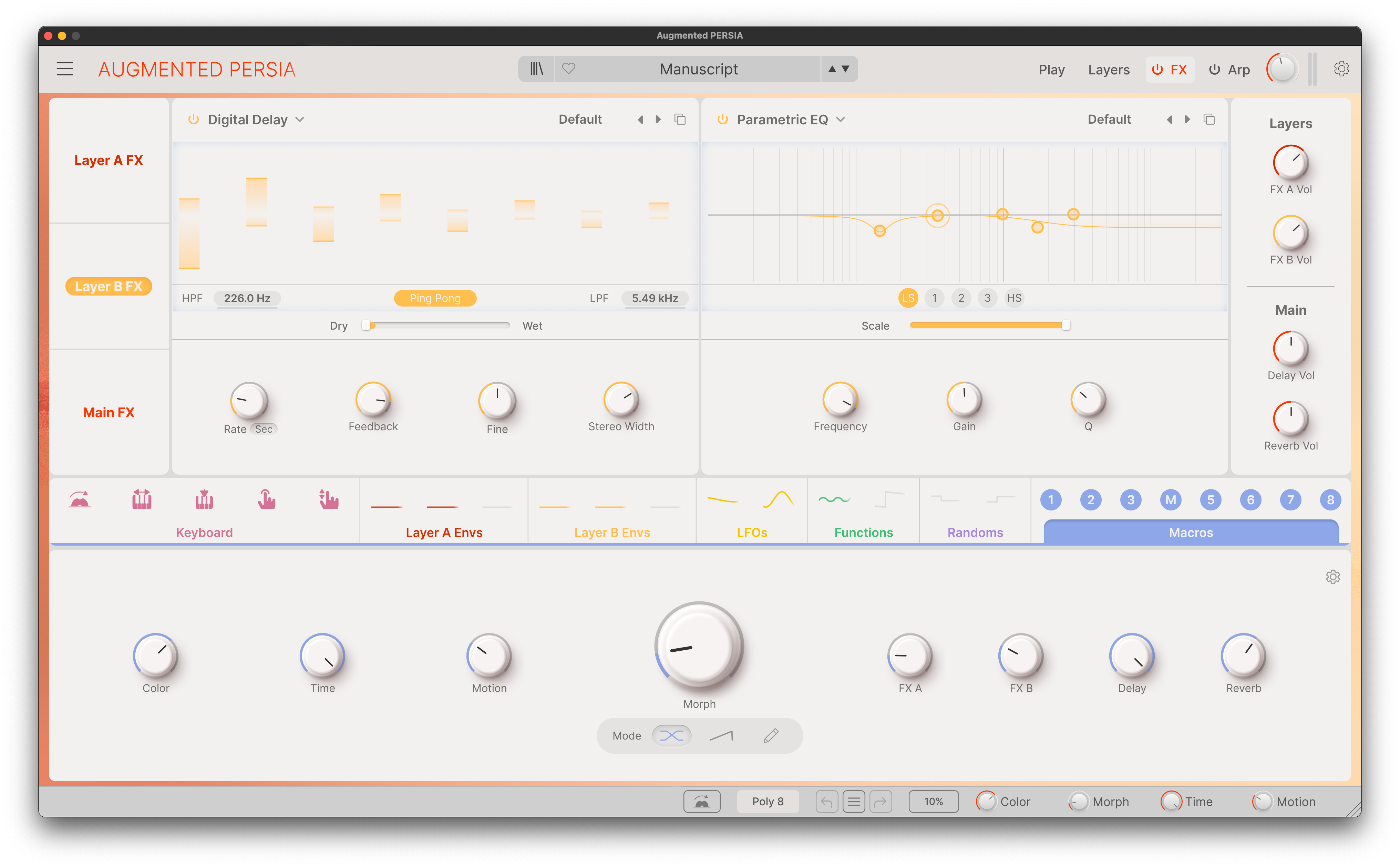The image size is (1400, 868).
Task: Click the Dry/Wet slider handle
Action: click(x=366, y=325)
